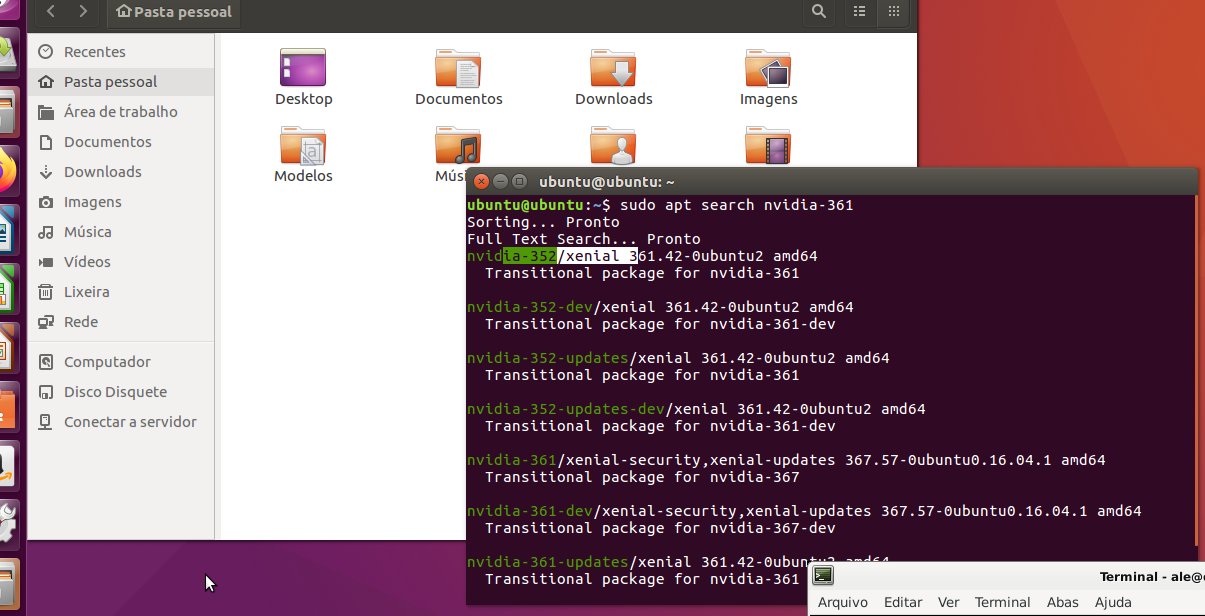
Task: Maximize the ubuntu@ubuntu terminal window
Action: click(x=519, y=181)
